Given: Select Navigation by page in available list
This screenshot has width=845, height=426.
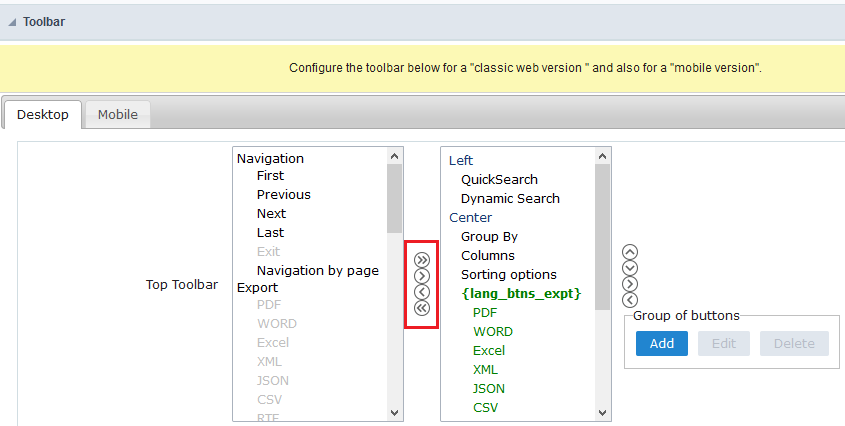Looking at the screenshot, I should (x=317, y=271).
